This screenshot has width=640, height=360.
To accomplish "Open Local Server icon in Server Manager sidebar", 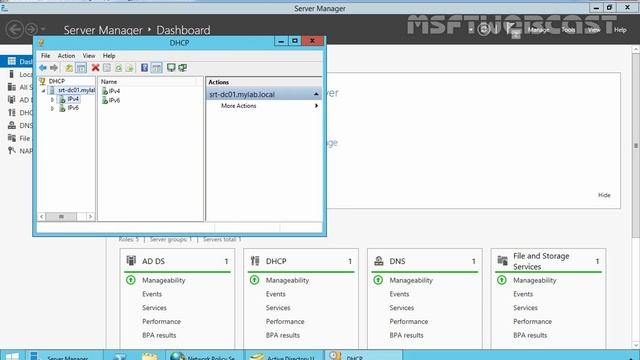I will click(x=12, y=74).
